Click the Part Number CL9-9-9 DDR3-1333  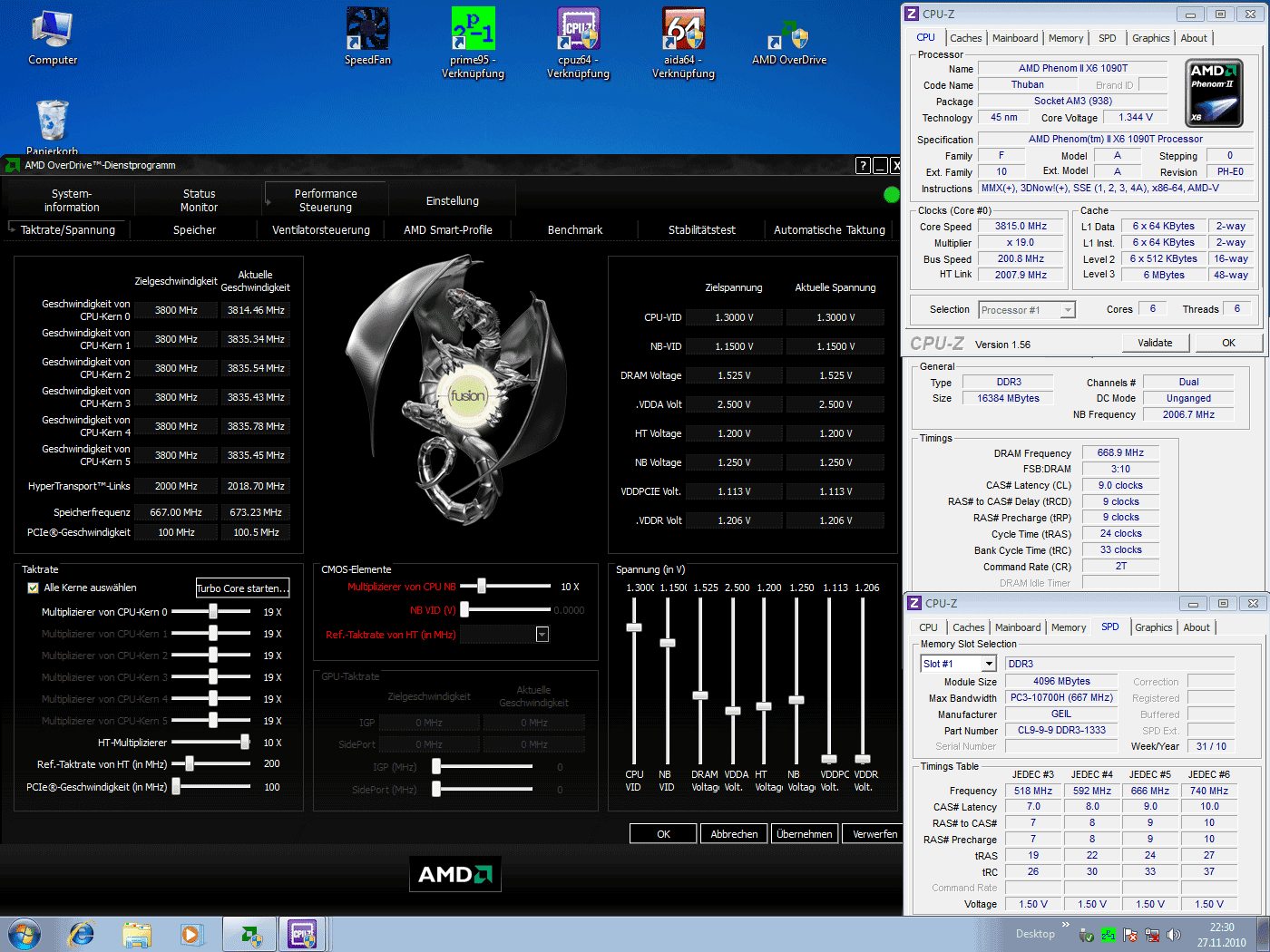point(1061,730)
